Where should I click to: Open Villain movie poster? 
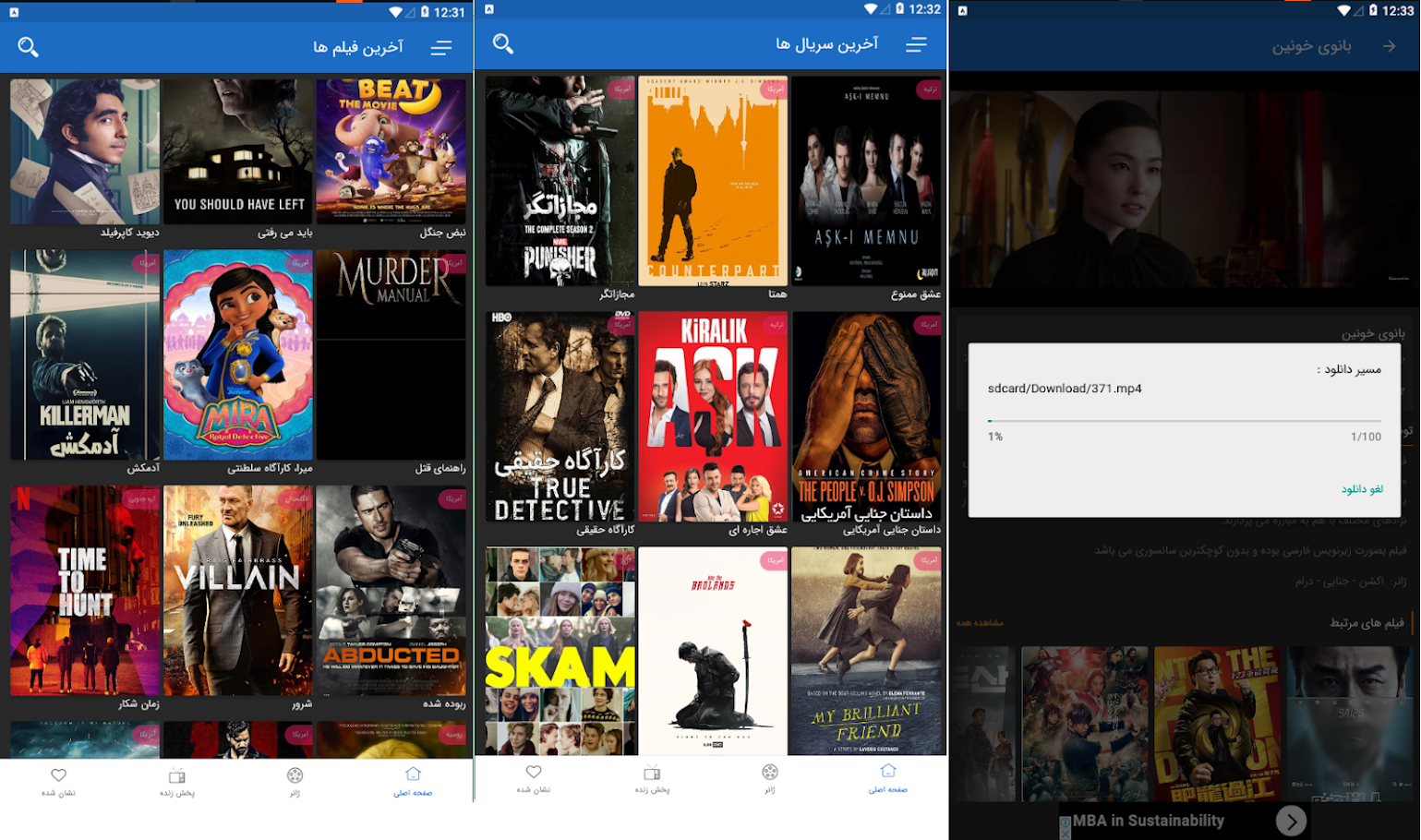(x=238, y=591)
